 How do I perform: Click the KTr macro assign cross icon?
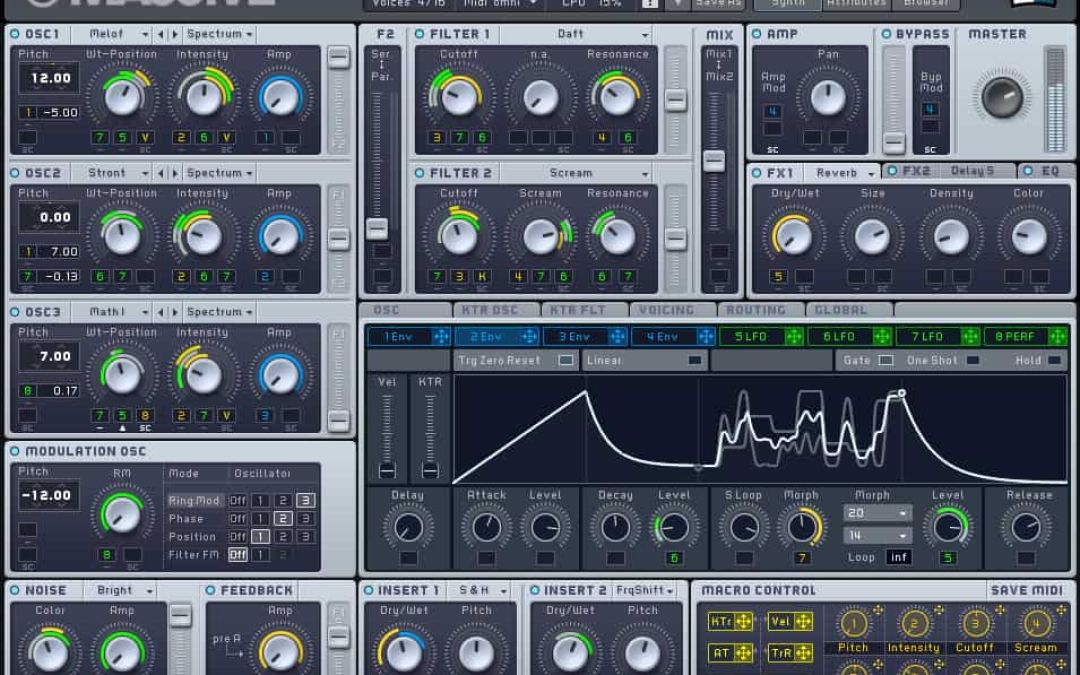pos(743,622)
